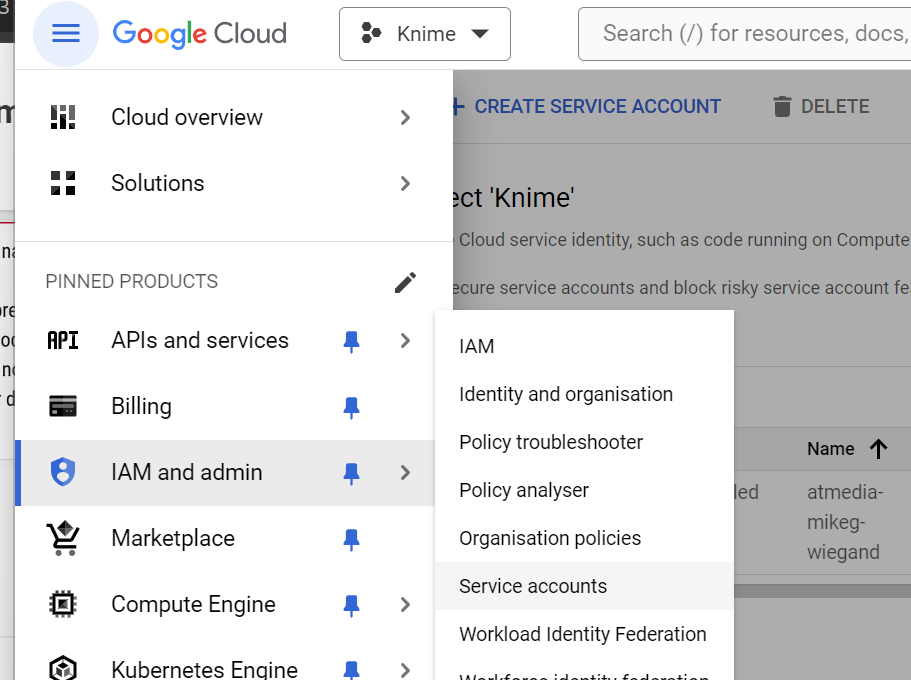
Task: Click Create Service Account button
Action: 587,106
